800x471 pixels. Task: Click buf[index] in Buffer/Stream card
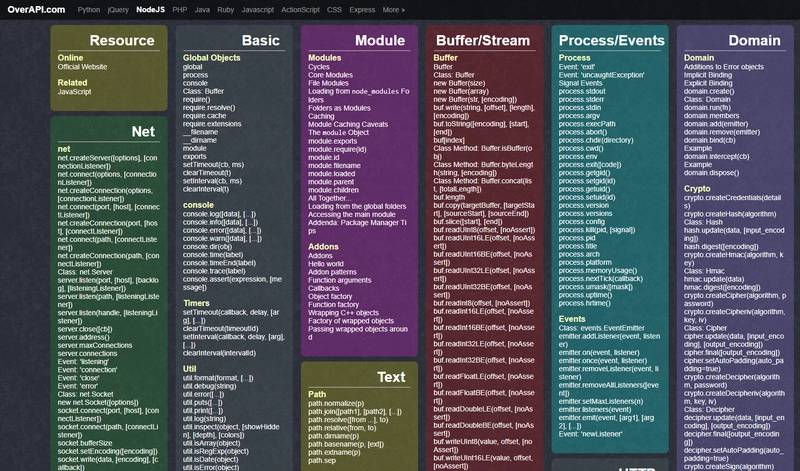tap(449, 140)
